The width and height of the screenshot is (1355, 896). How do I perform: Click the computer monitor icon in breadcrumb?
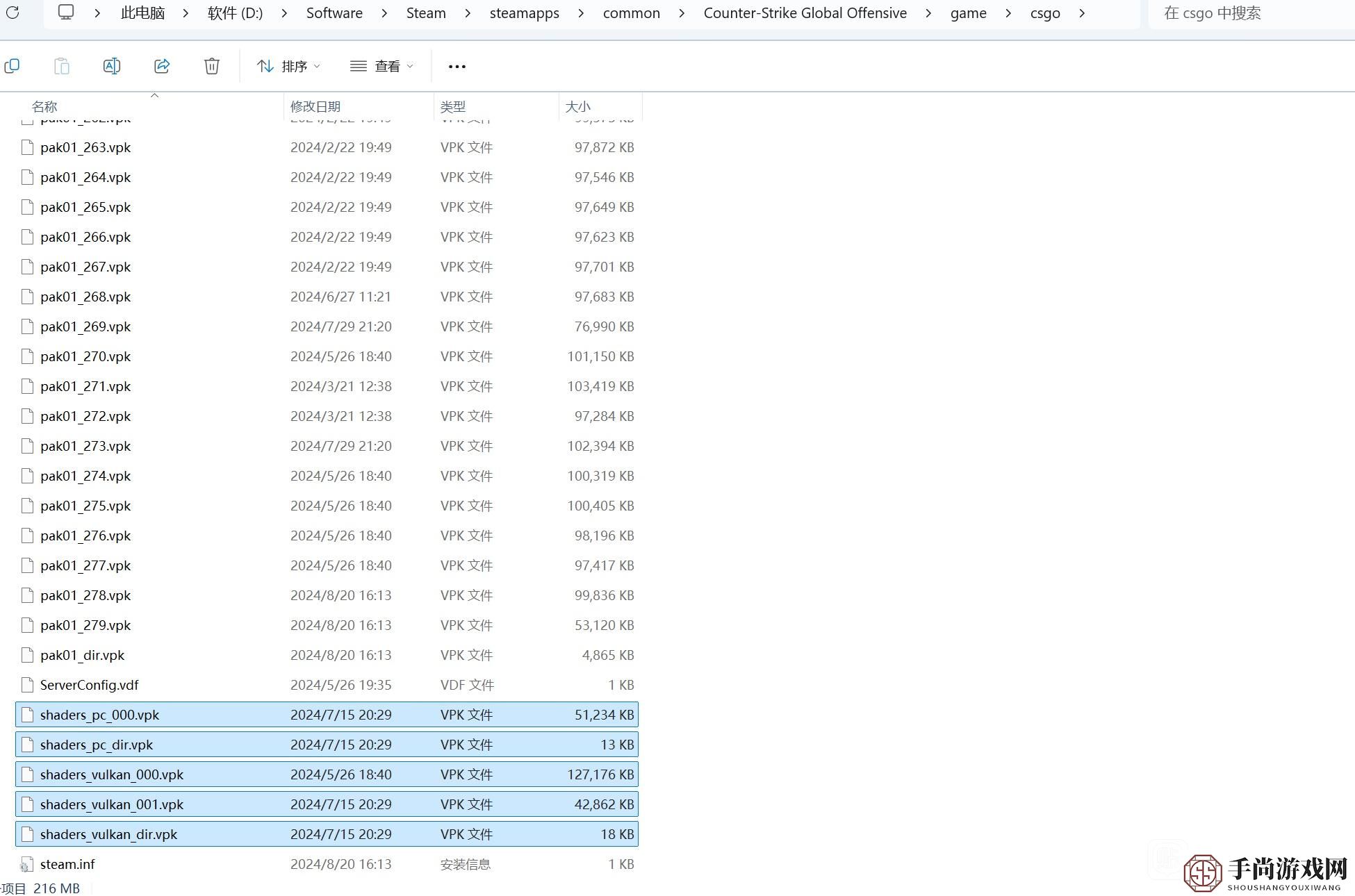[x=66, y=13]
